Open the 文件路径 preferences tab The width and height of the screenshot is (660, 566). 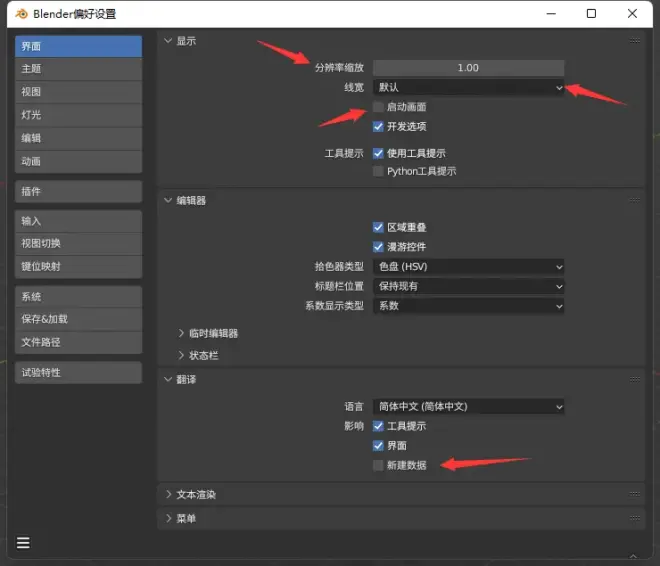point(78,342)
